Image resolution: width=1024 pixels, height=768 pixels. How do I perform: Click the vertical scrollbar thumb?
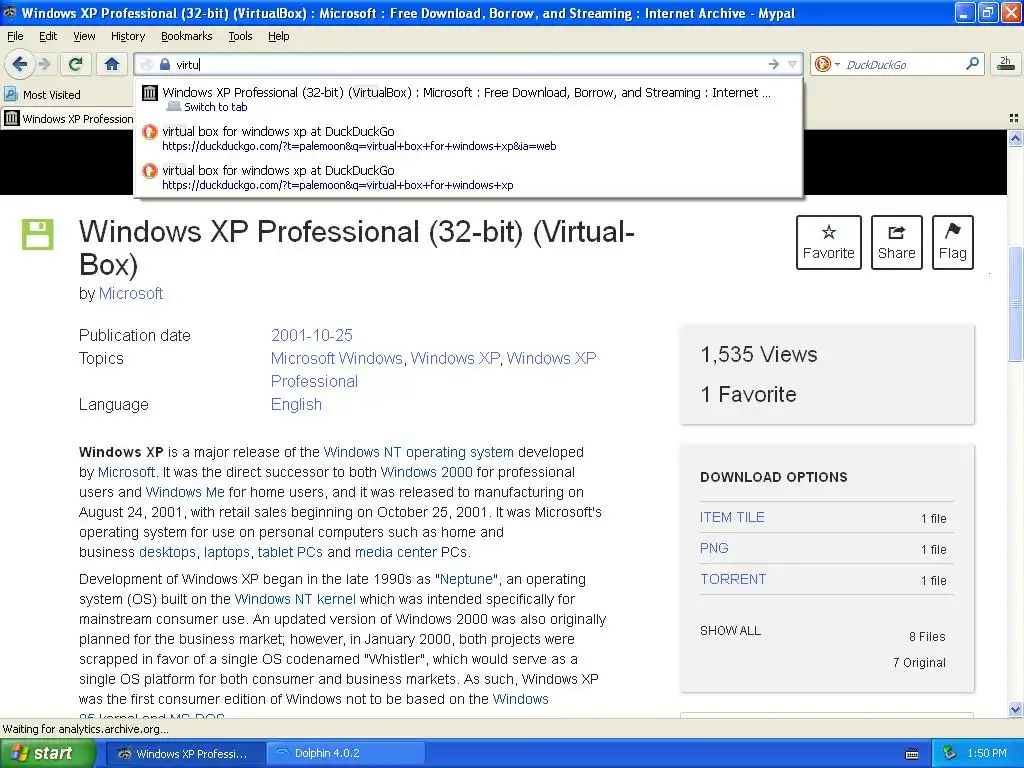[x=1015, y=304]
